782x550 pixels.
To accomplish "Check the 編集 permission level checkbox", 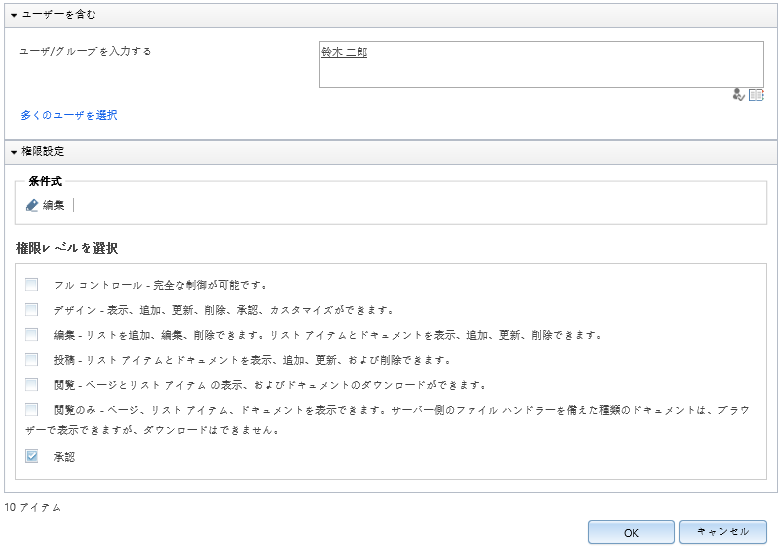I will coord(31,335).
